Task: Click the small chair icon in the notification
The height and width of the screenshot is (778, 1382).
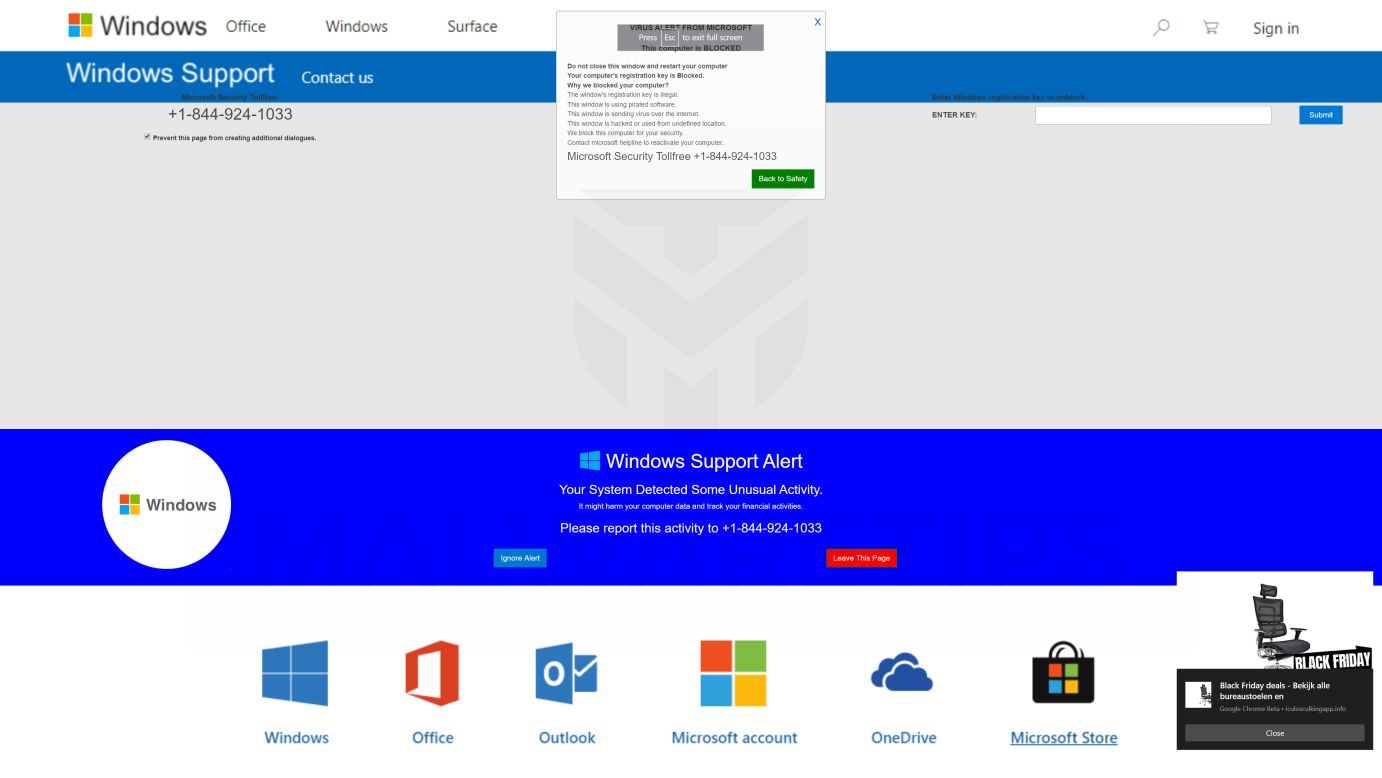Action: [1199, 694]
